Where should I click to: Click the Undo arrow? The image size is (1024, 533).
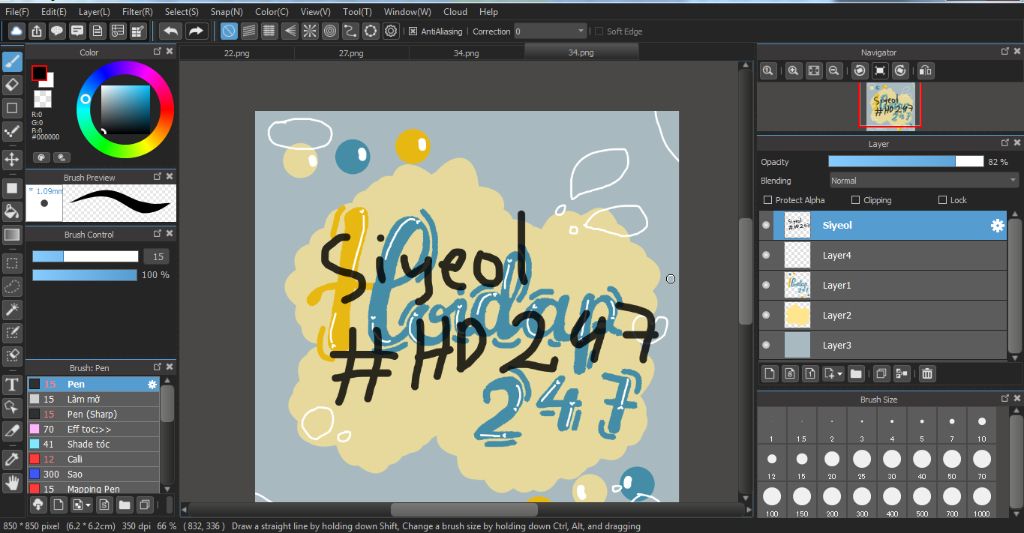coord(170,31)
